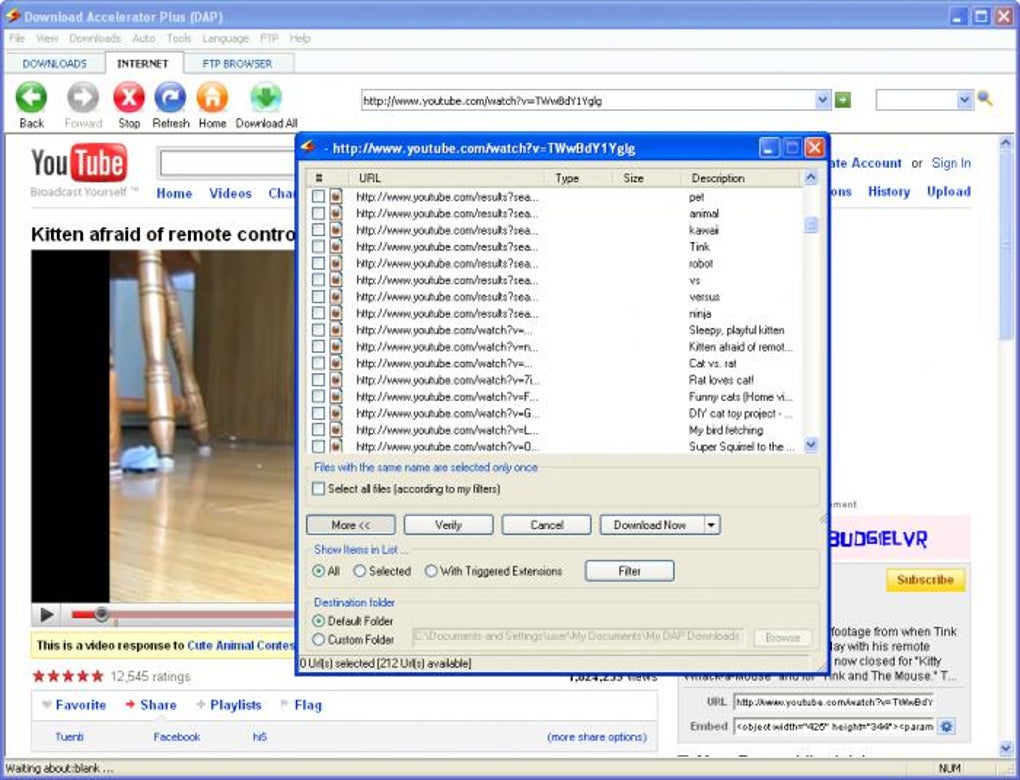
Task: Click the Download All arrow icon
Action: pos(266,98)
